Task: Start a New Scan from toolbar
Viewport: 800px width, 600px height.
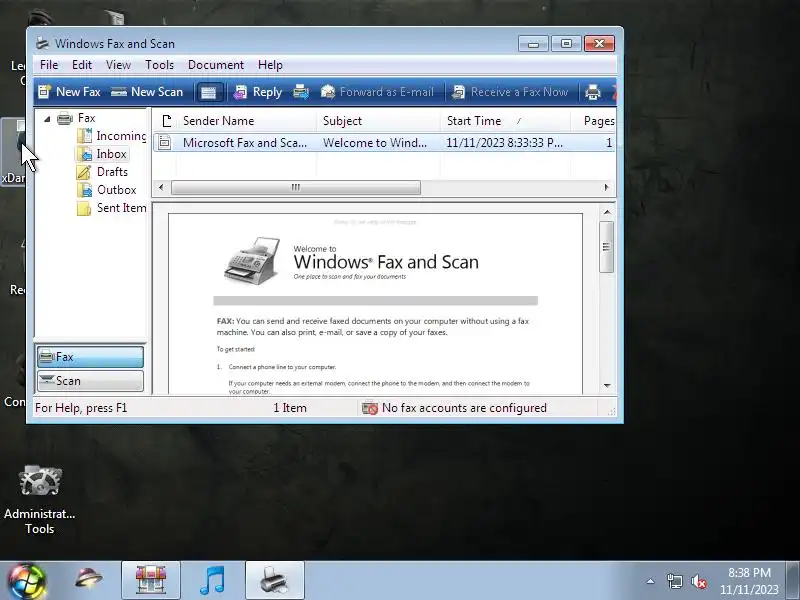Action: pos(147,92)
